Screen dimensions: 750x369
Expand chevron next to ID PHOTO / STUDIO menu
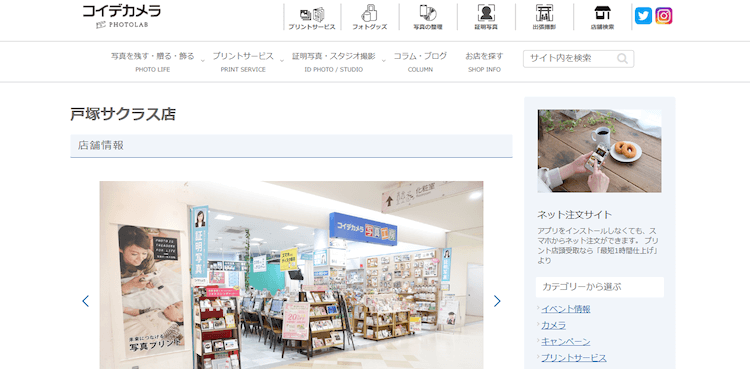(384, 61)
